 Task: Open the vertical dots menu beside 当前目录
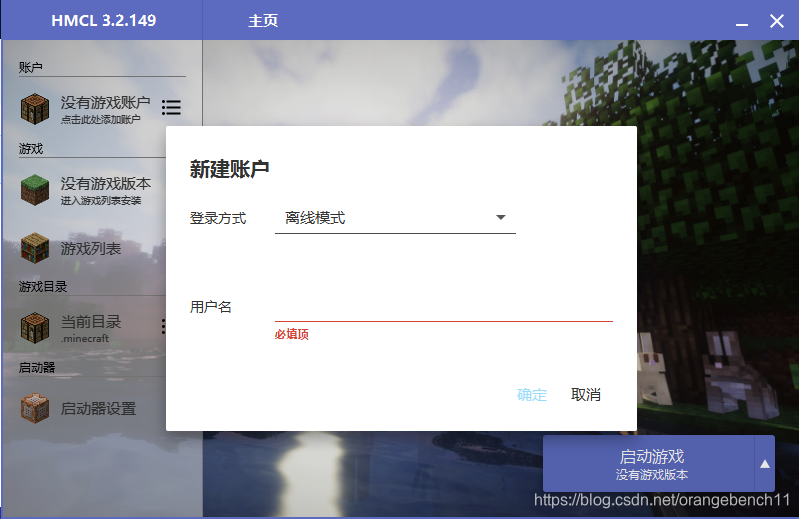pyautogui.click(x=163, y=326)
